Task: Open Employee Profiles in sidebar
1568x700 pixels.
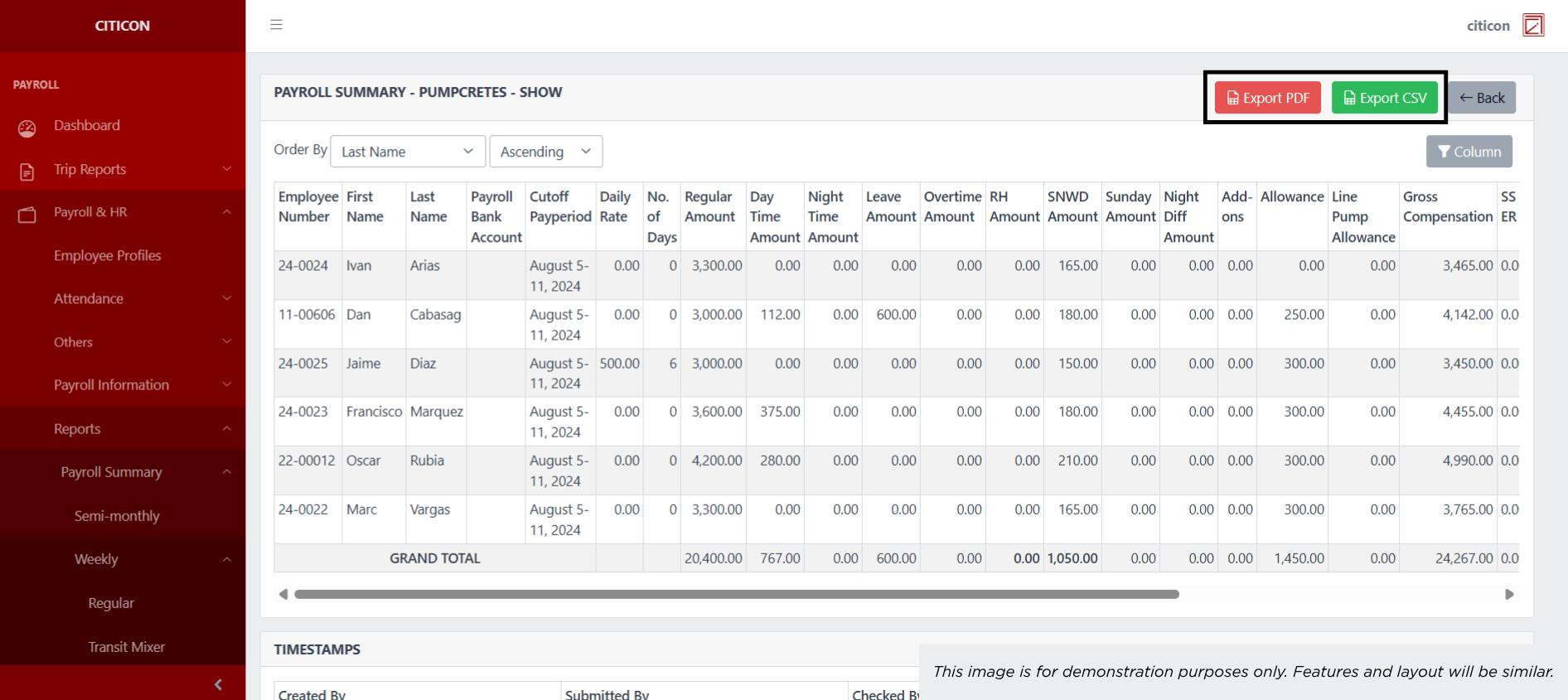Action: 108,255
